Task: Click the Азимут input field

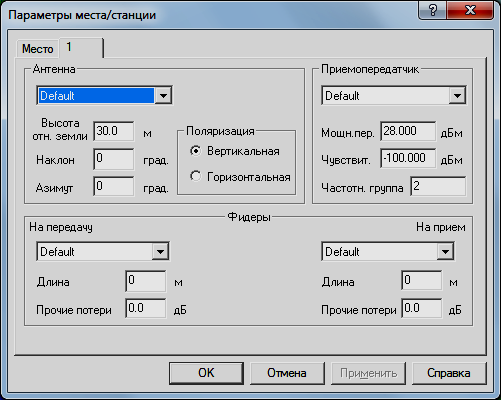Action: tap(114, 186)
